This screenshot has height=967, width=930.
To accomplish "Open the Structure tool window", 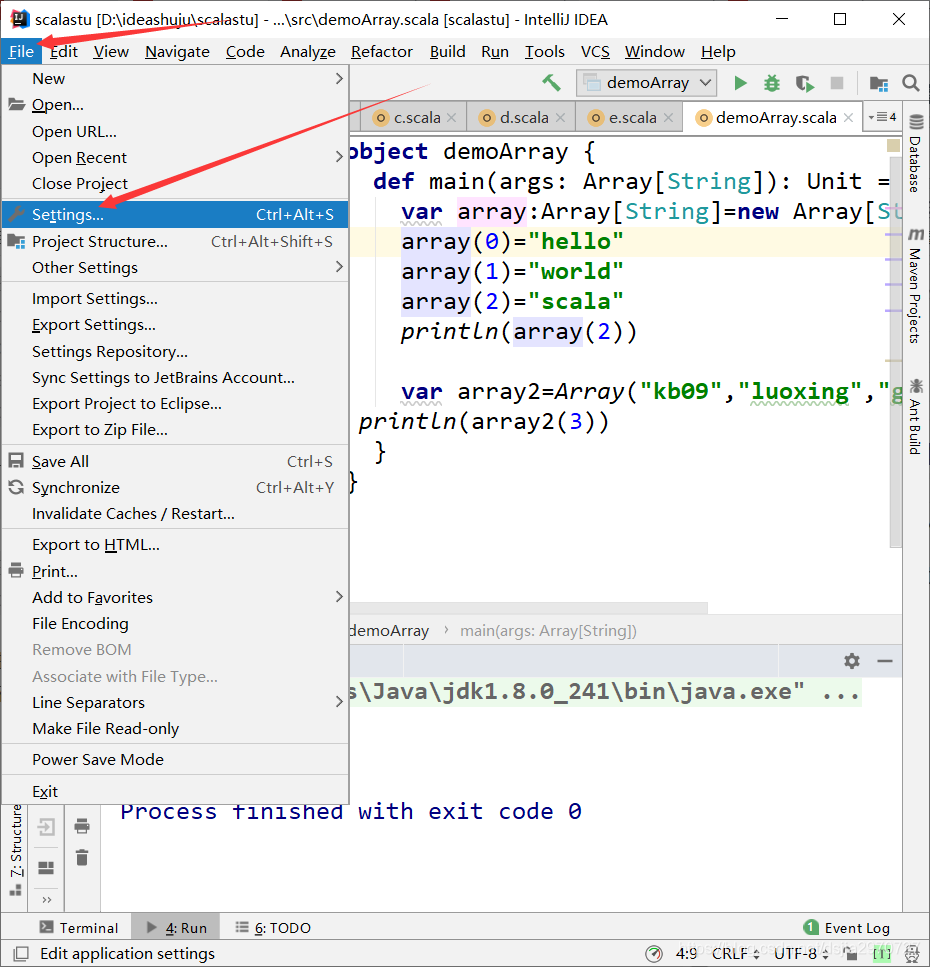I will 15,850.
